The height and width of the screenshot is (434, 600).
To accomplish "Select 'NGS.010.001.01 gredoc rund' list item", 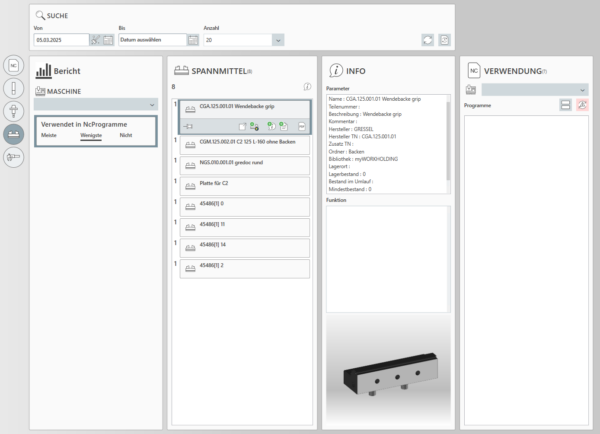I will click(x=245, y=163).
